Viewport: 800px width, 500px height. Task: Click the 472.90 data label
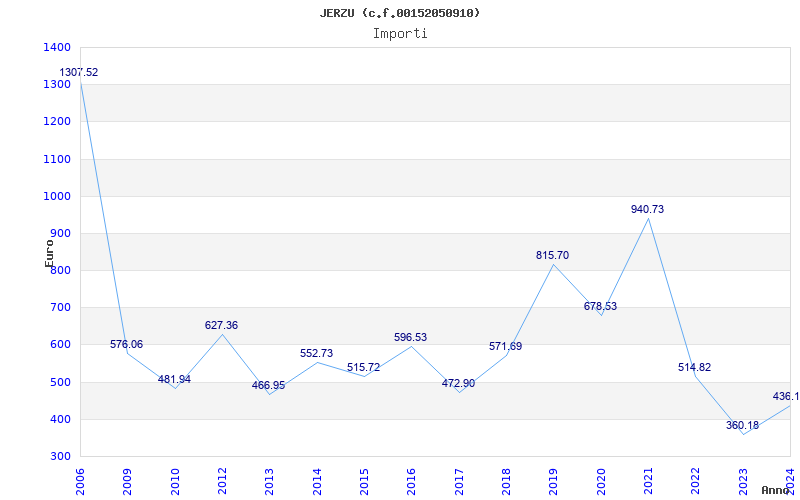click(x=458, y=383)
